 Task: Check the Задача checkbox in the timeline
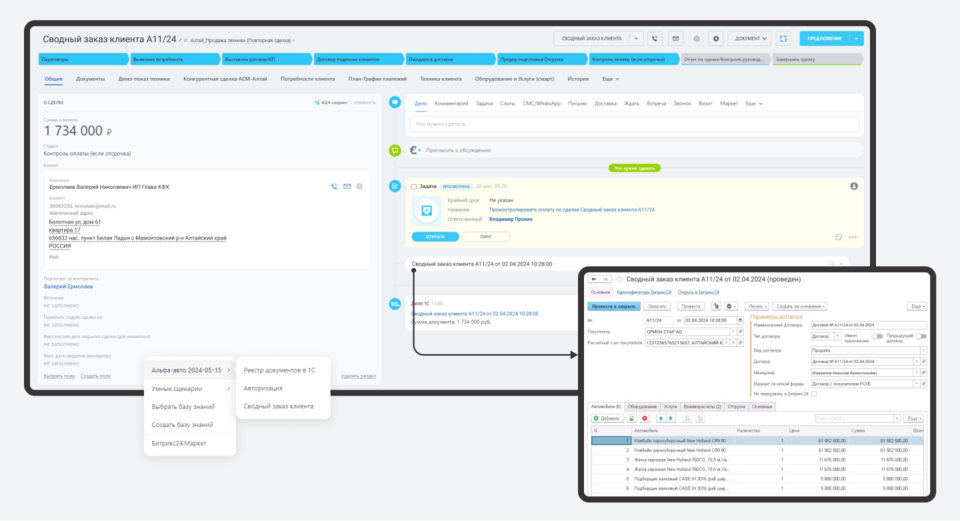(414, 186)
